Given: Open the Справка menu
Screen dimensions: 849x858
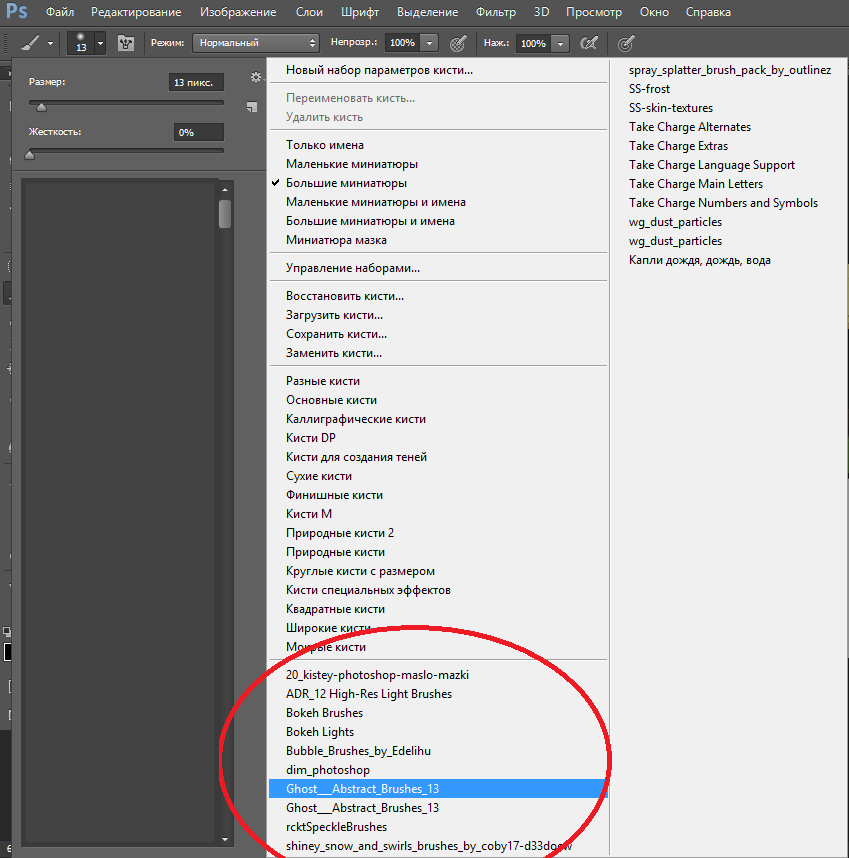Looking at the screenshot, I should [x=708, y=12].
